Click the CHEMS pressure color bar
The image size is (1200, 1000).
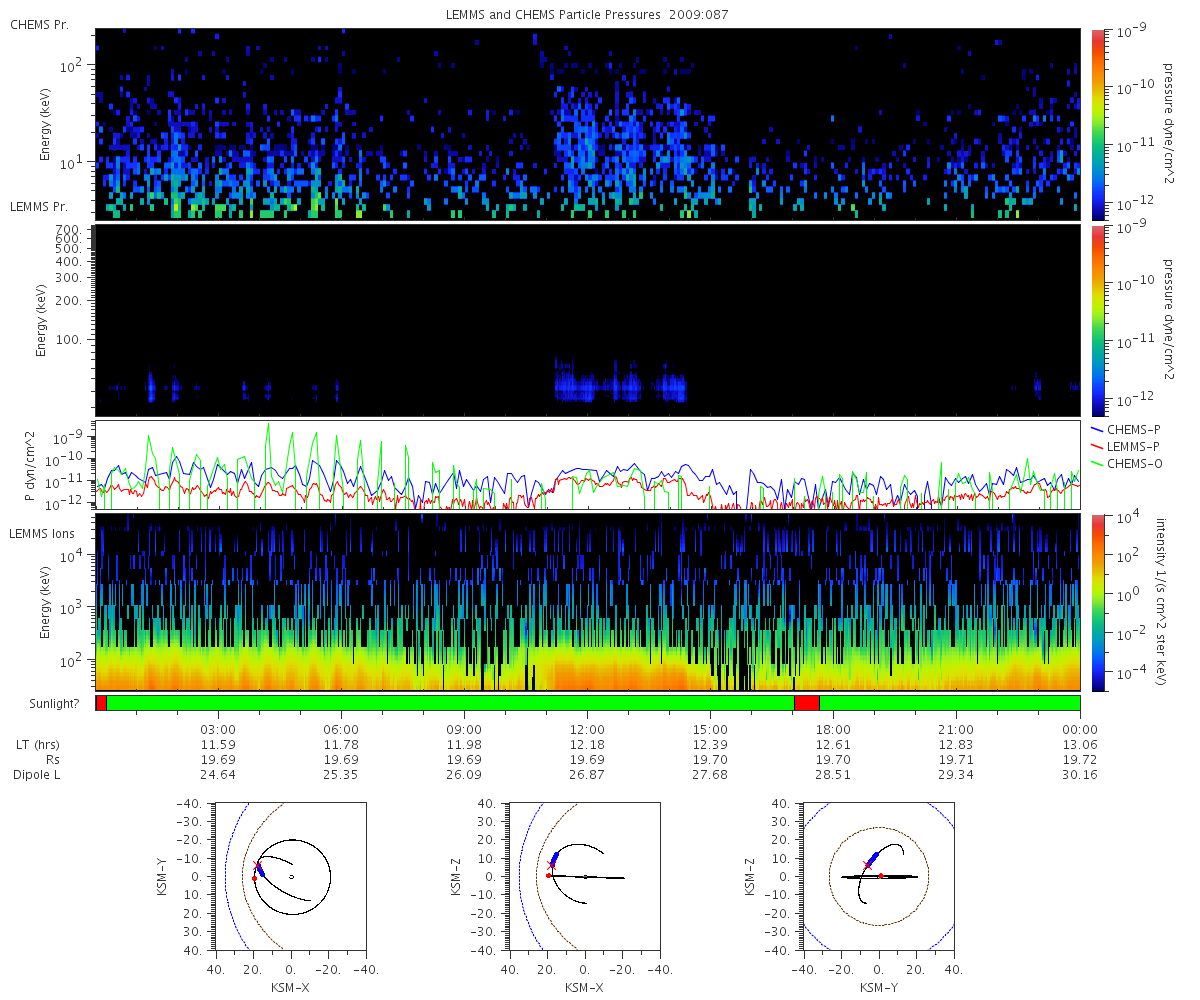1098,124
